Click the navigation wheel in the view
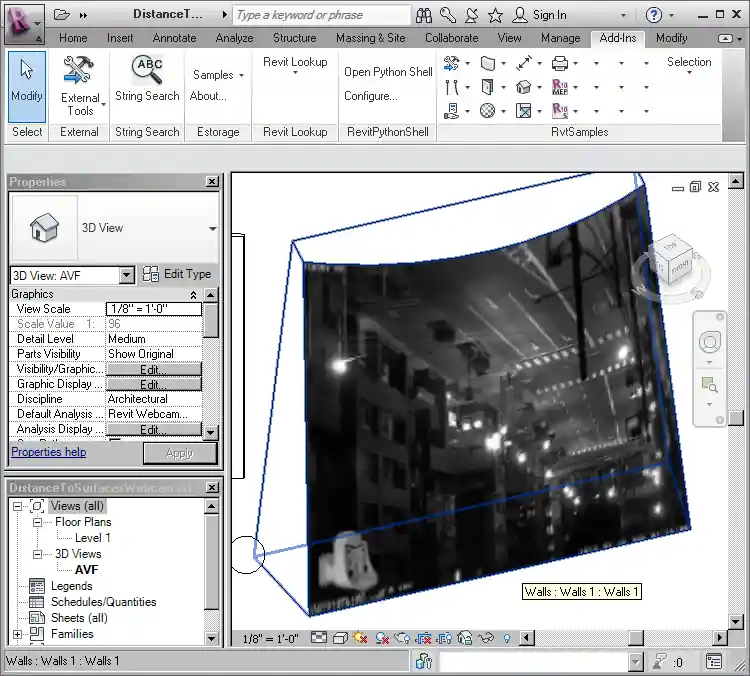750x676 pixels. (709, 342)
